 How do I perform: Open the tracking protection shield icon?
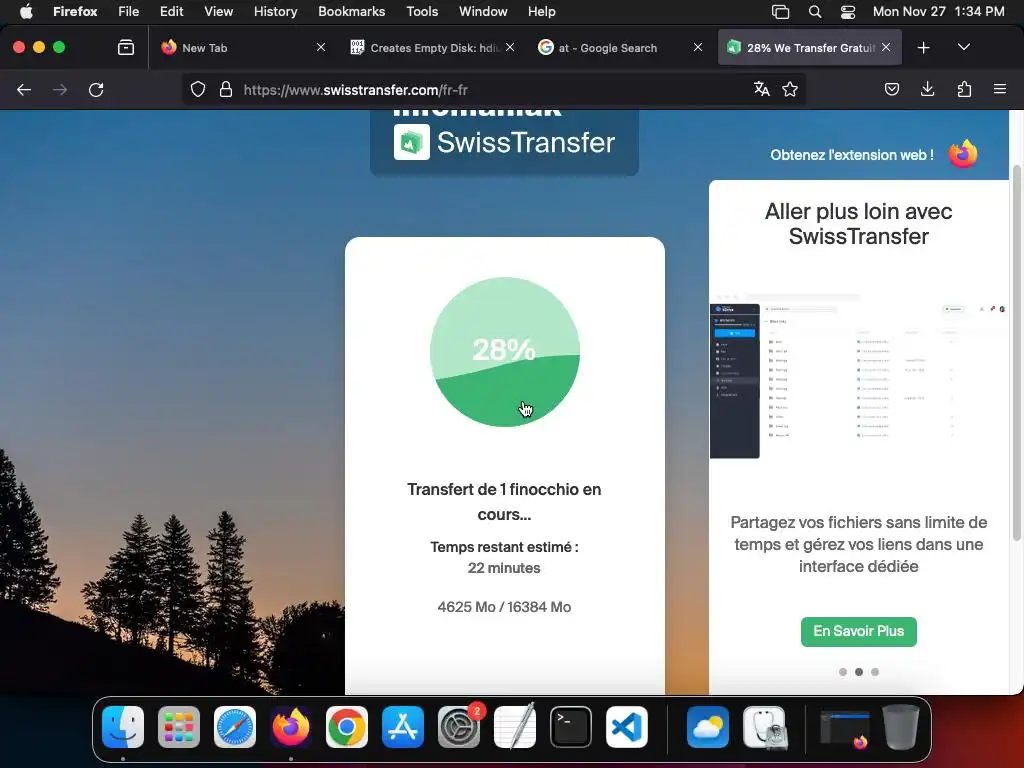pyautogui.click(x=198, y=89)
